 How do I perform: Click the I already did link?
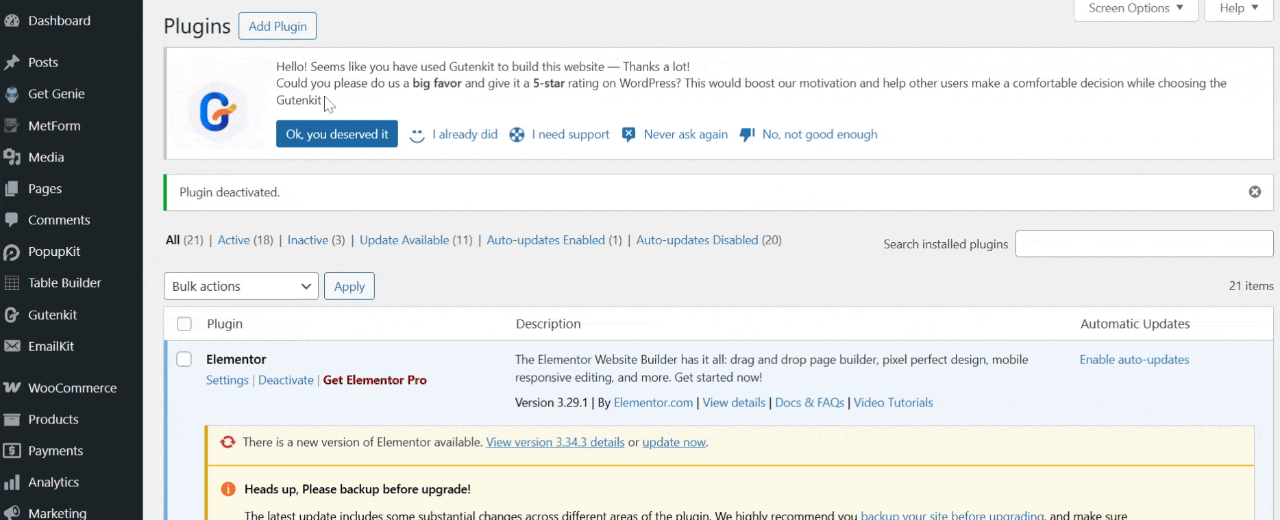click(465, 135)
